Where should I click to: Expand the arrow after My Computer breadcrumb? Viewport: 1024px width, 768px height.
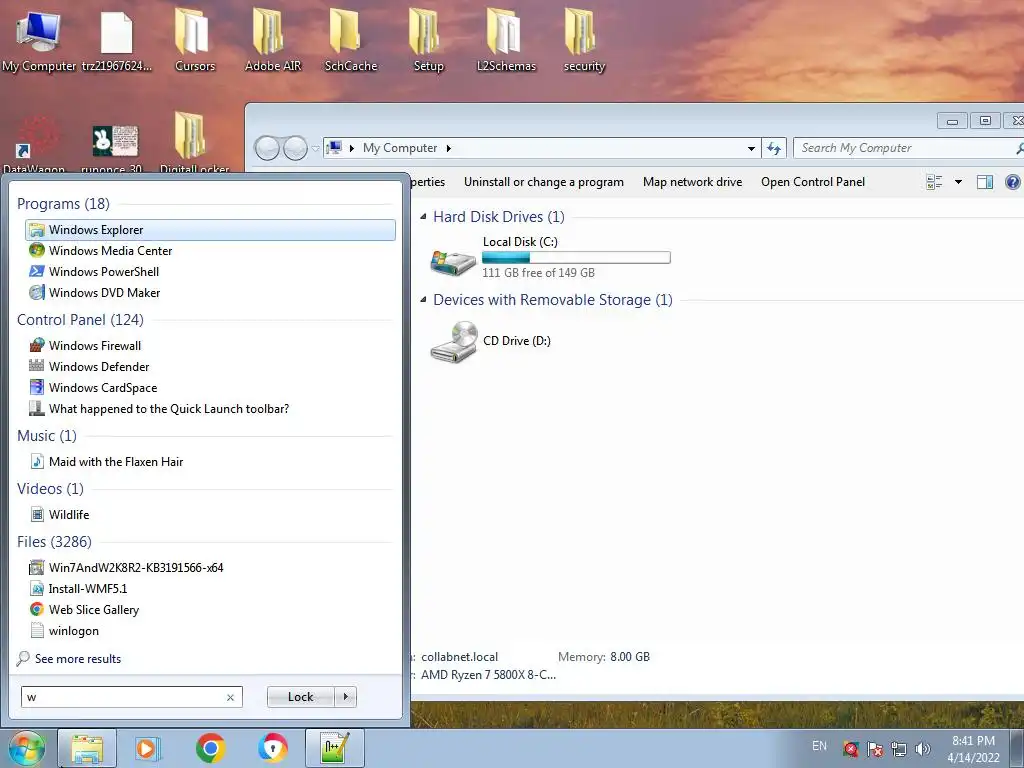tap(449, 148)
